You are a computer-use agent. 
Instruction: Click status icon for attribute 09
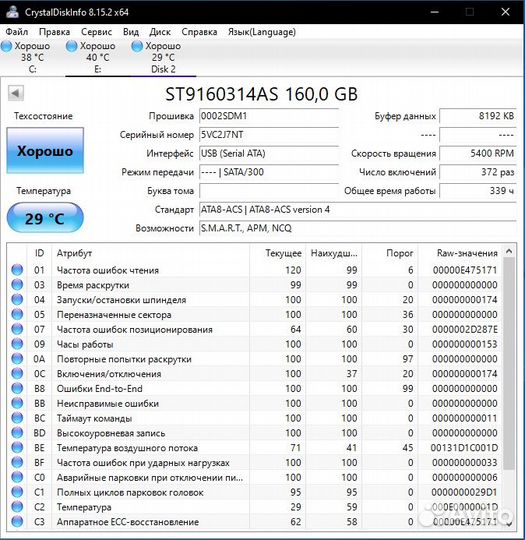[17, 344]
